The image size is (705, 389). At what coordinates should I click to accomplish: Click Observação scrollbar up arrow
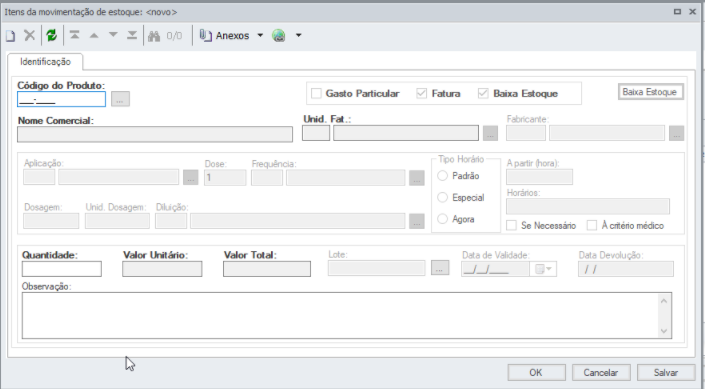(x=664, y=301)
